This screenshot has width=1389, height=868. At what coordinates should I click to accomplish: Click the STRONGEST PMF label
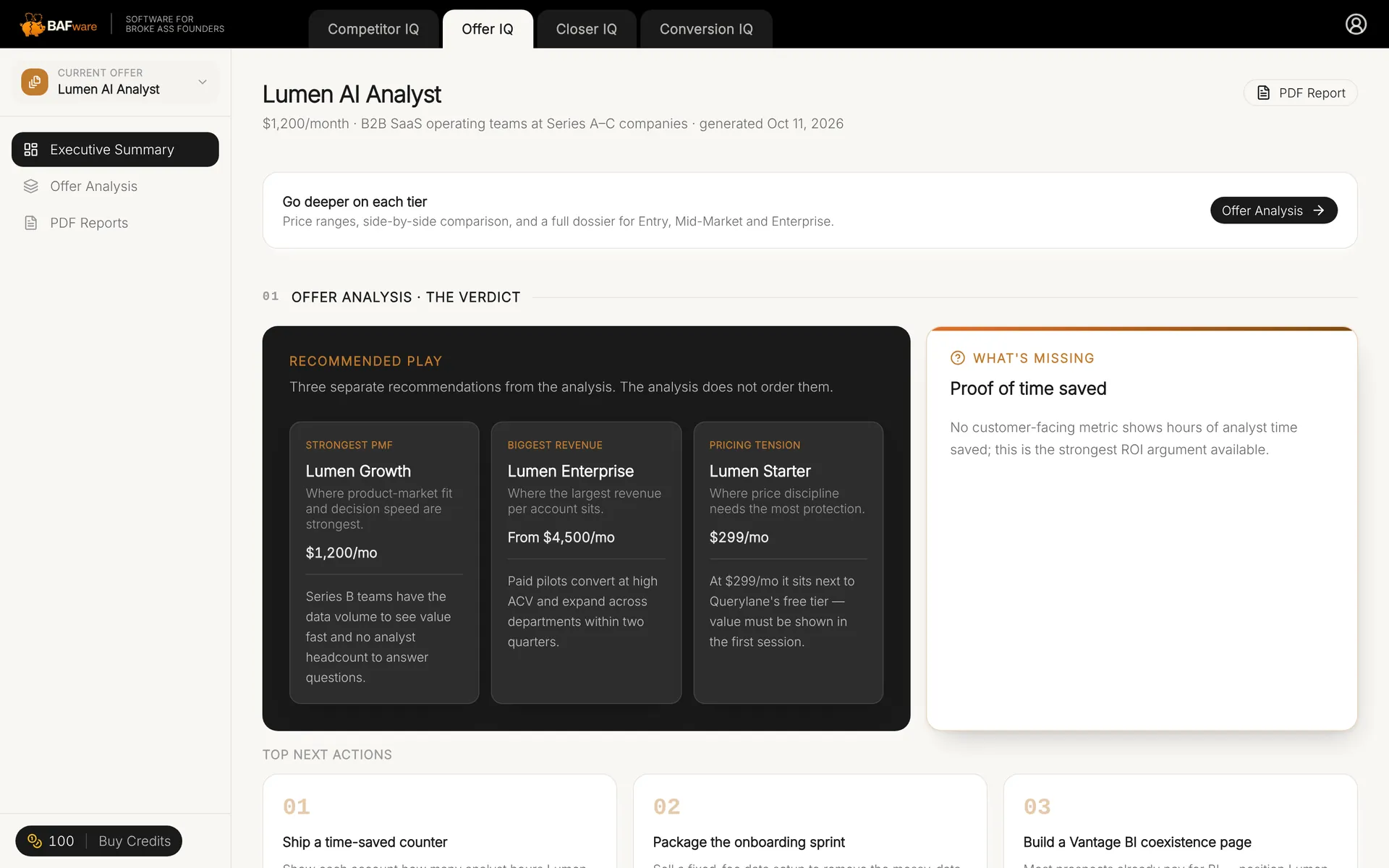pos(349,445)
